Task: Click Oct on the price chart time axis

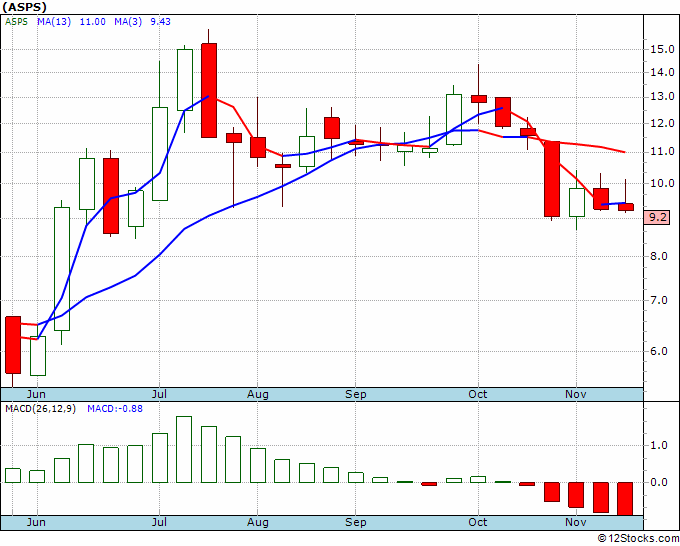Action: [x=478, y=394]
